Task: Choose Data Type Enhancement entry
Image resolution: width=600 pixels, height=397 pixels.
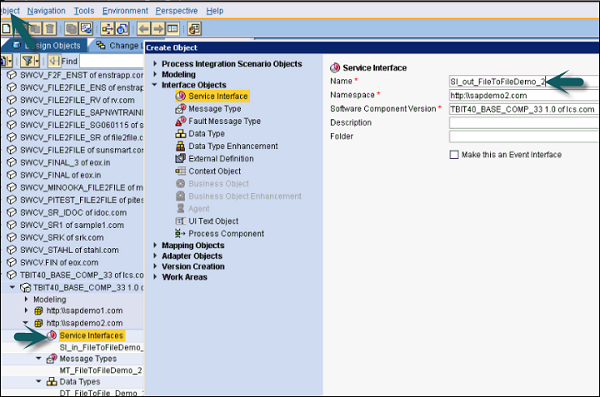Action: tap(227, 146)
